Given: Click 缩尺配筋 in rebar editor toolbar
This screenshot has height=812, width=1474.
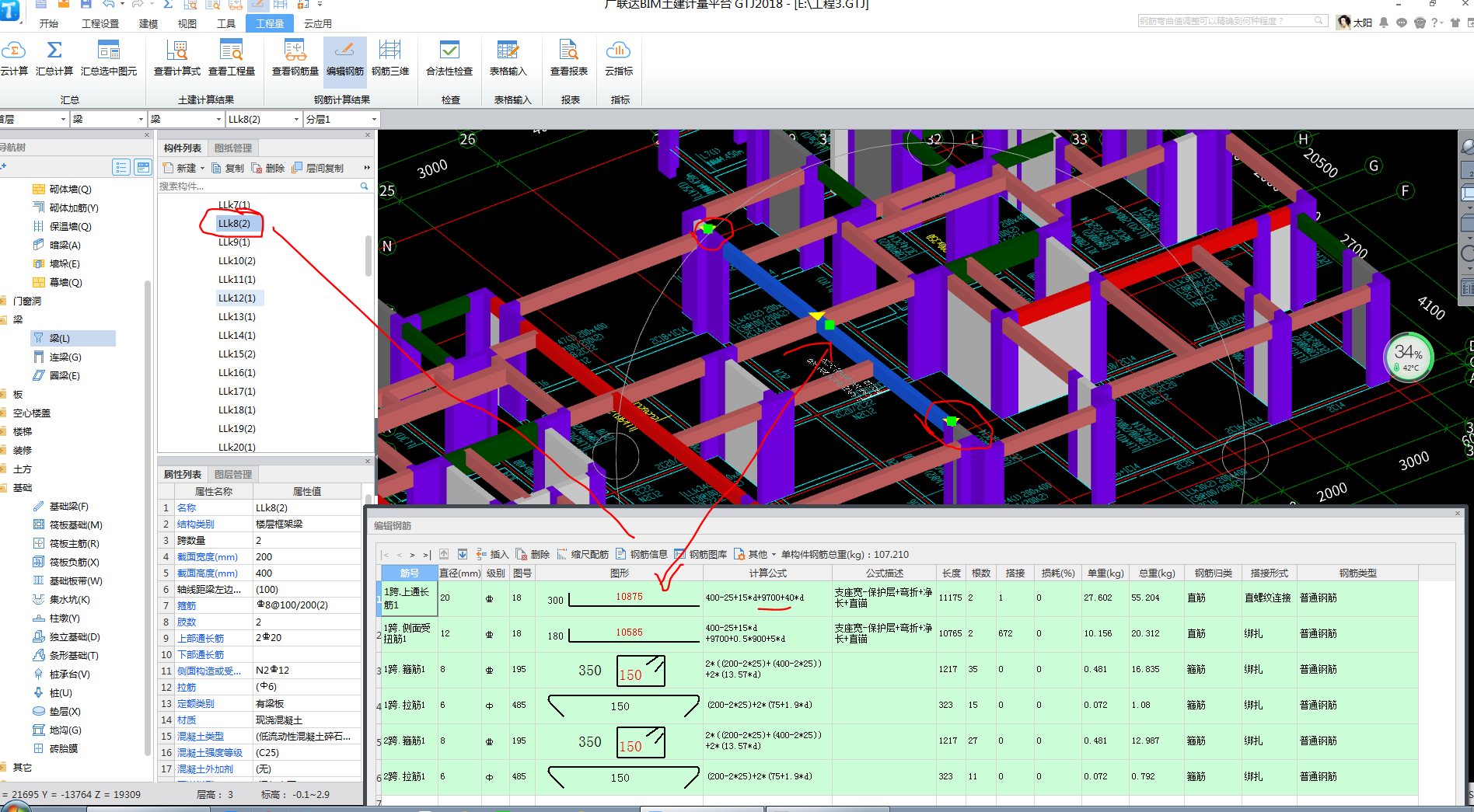Looking at the screenshot, I should (x=583, y=554).
